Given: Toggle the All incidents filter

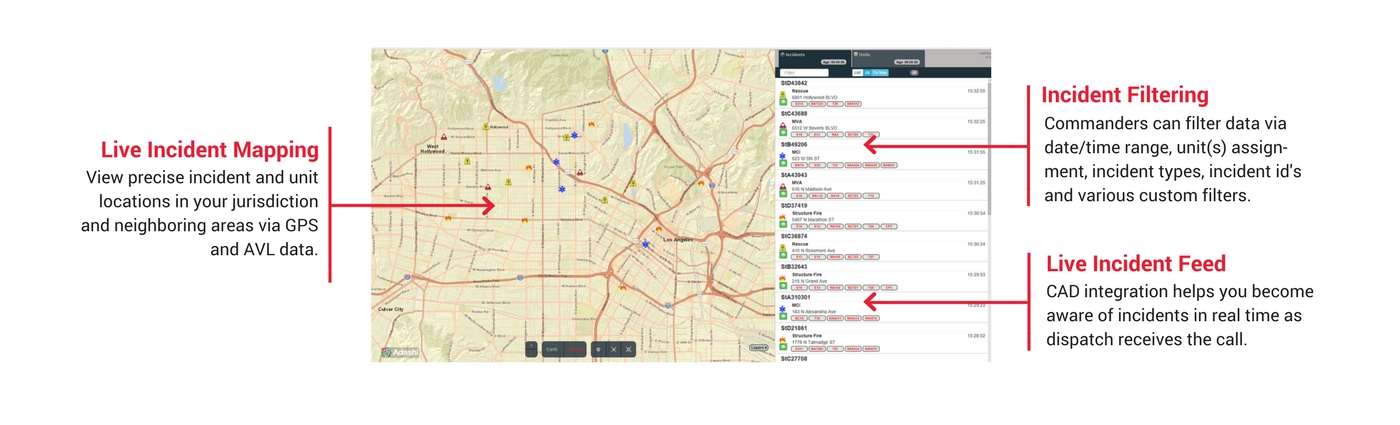Looking at the screenshot, I should point(867,73).
